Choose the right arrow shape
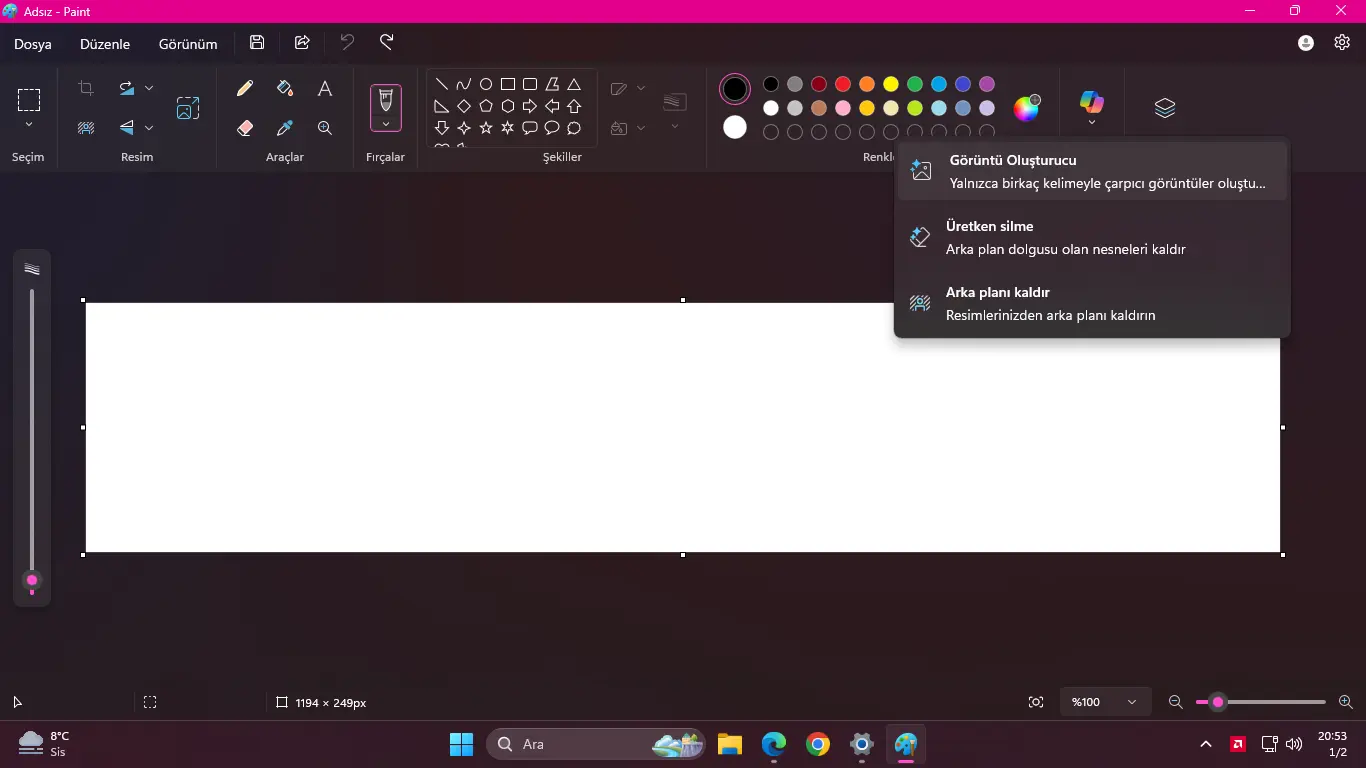This screenshot has width=1366, height=768. coord(530,106)
